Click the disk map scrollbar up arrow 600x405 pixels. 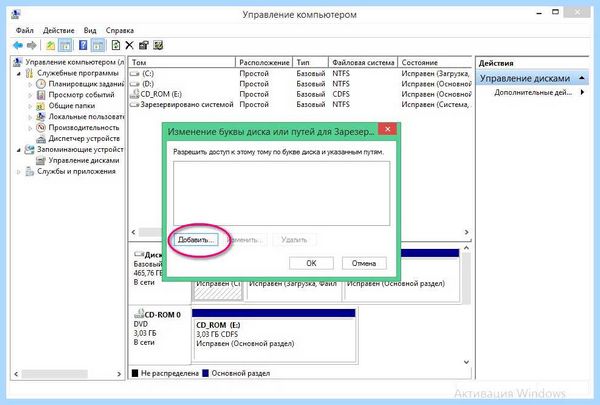click(466, 248)
